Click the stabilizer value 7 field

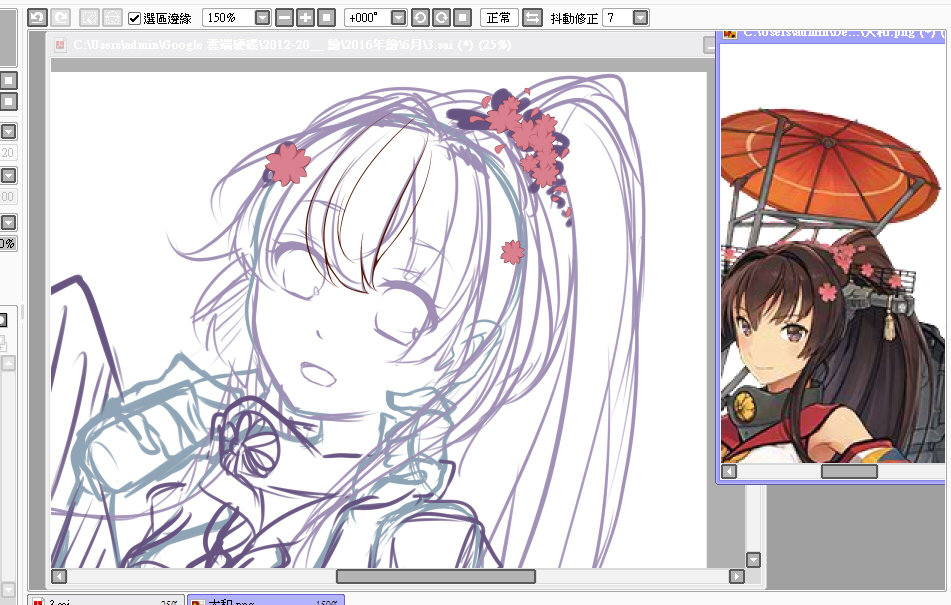[x=617, y=18]
